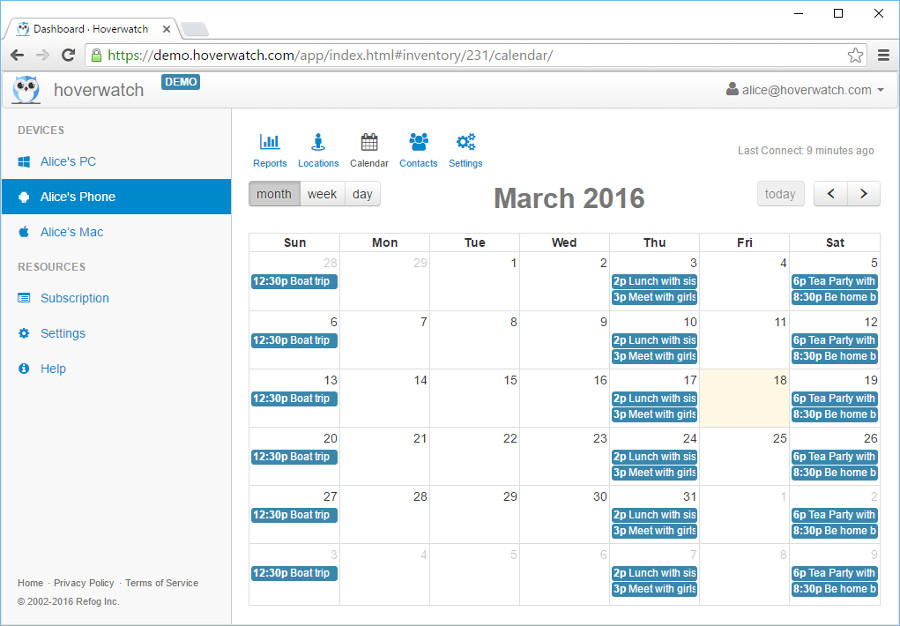900x626 pixels.
Task: Click the hoverwatch owl logo
Action: (26, 90)
